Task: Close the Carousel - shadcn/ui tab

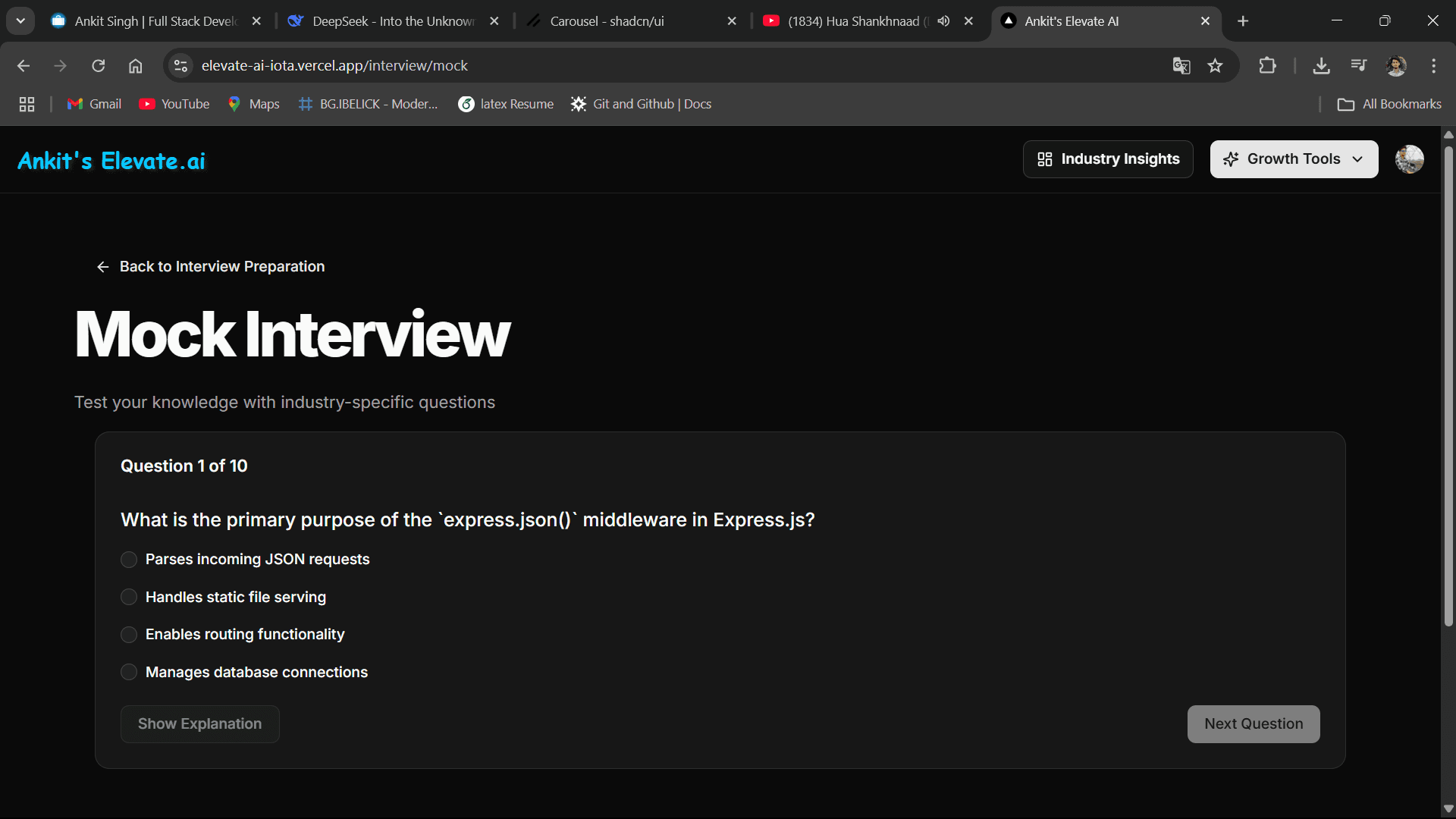Action: 732,21
